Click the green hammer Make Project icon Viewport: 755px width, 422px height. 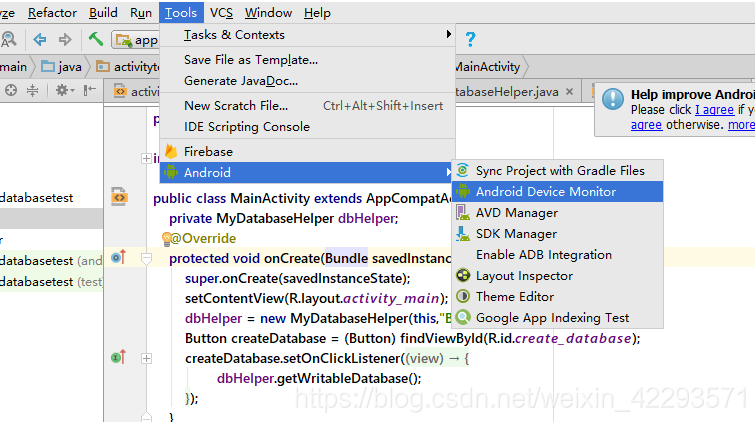tap(95, 39)
